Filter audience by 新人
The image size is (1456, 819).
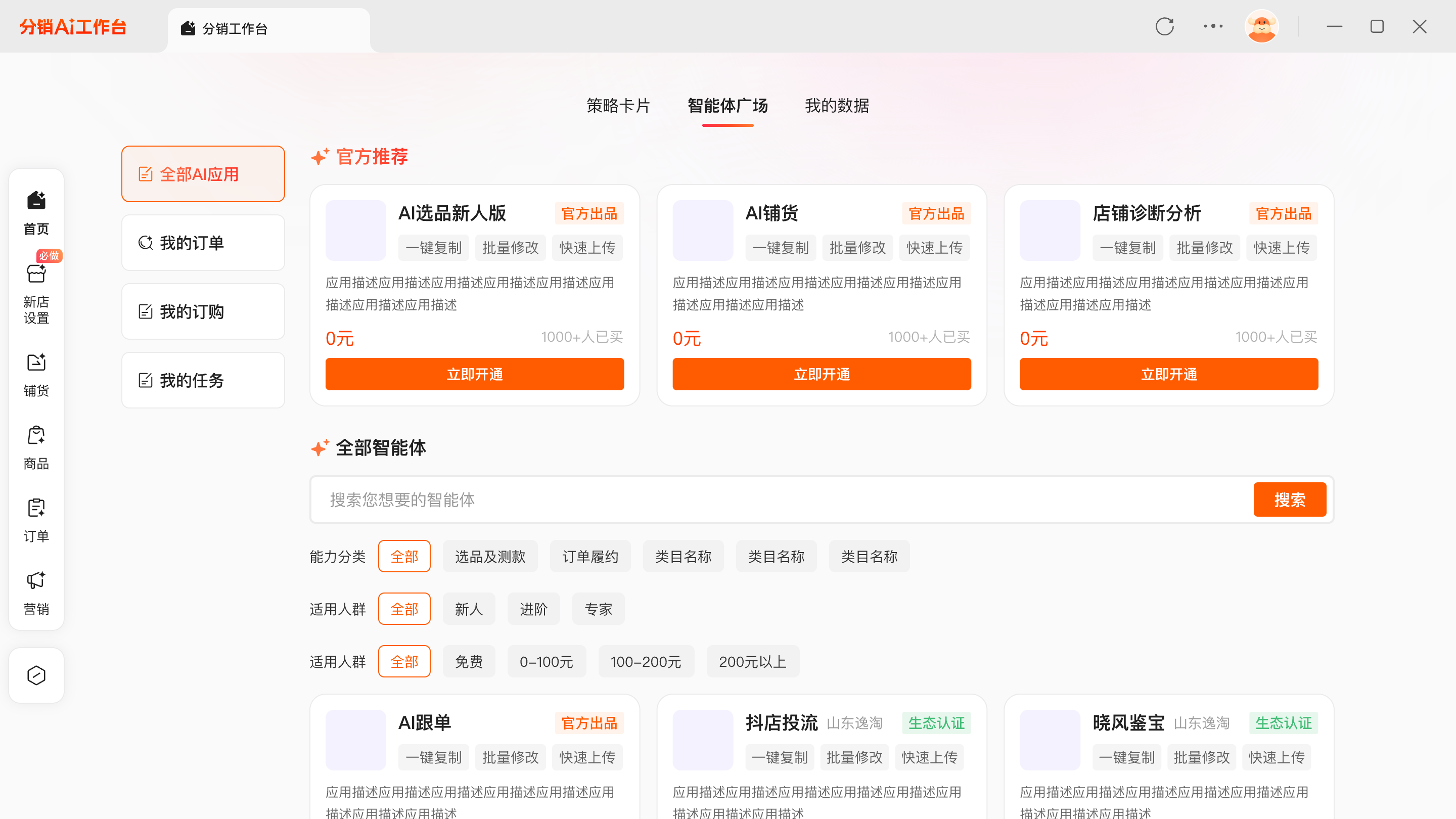click(x=469, y=609)
